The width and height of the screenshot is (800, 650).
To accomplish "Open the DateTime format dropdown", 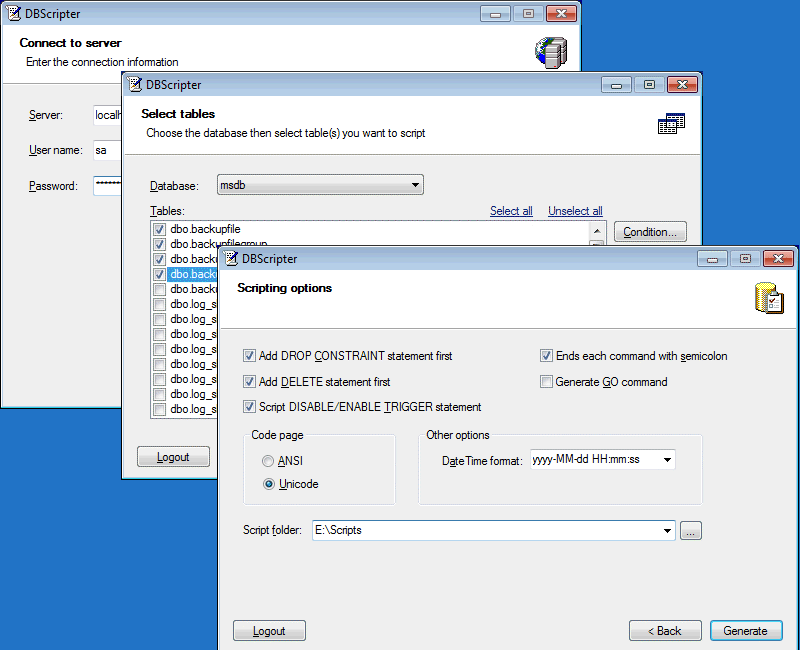I will click(x=667, y=460).
